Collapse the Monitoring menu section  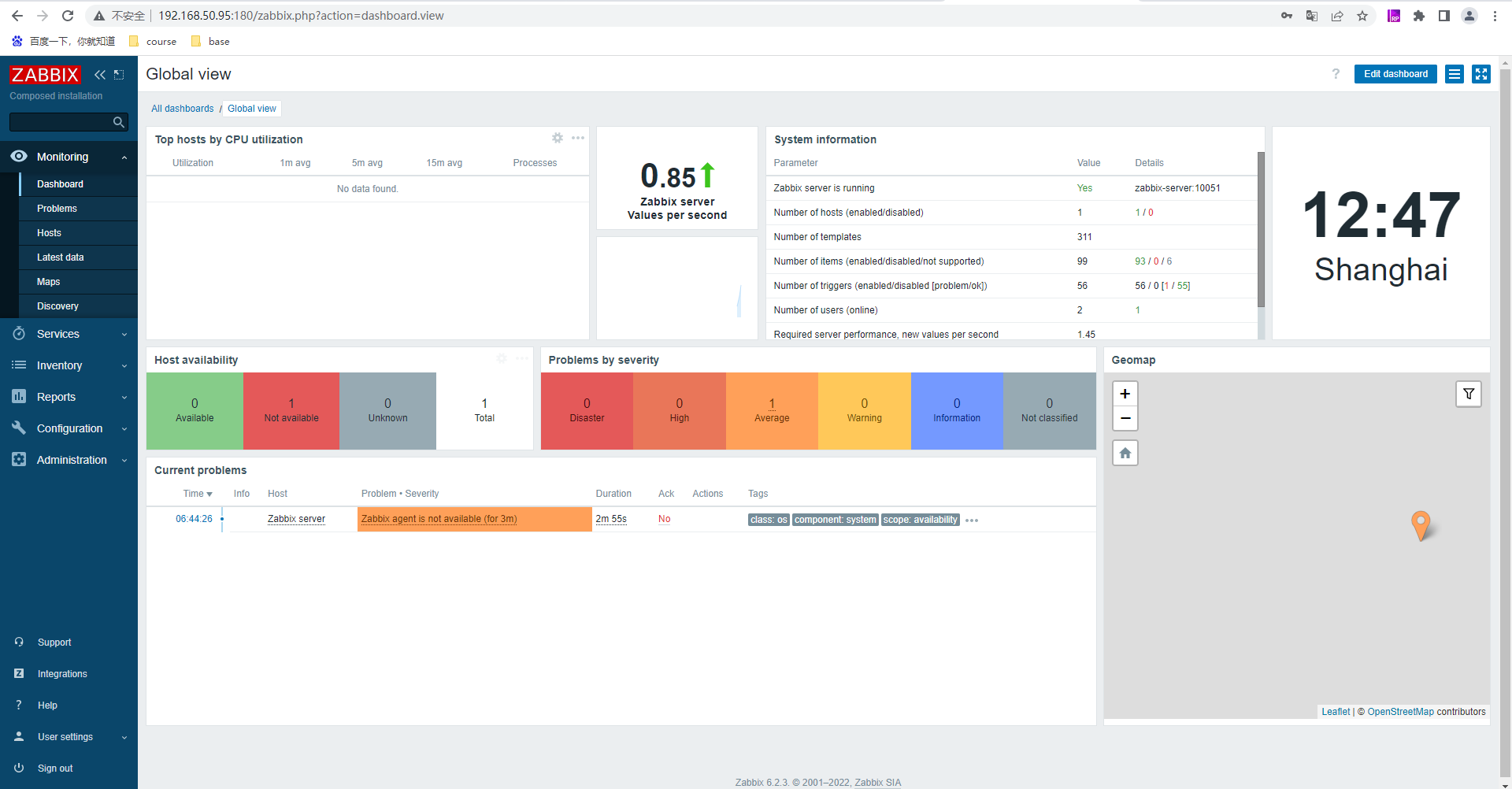point(69,157)
